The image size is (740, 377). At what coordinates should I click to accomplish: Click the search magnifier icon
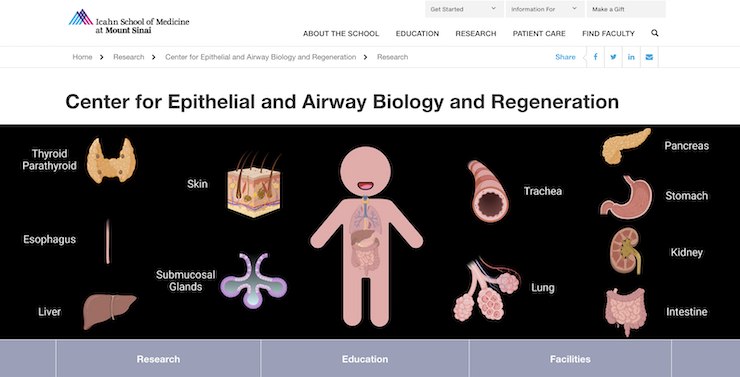[655, 33]
